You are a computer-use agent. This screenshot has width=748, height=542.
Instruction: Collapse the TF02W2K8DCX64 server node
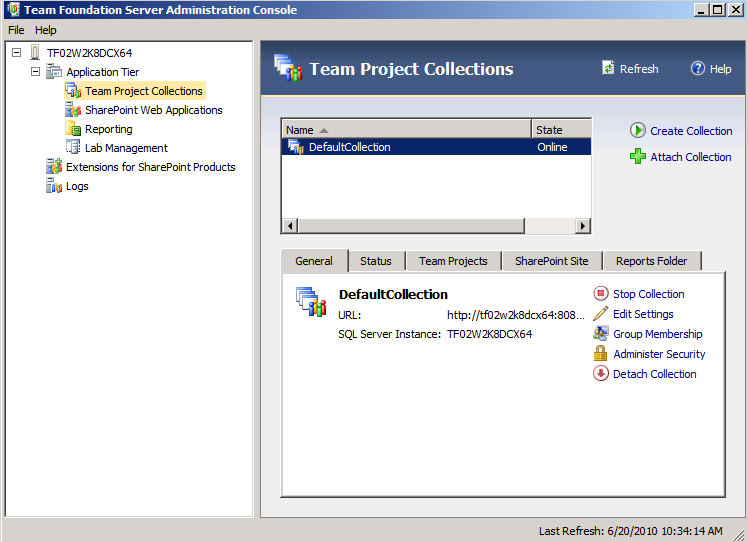click(17, 52)
